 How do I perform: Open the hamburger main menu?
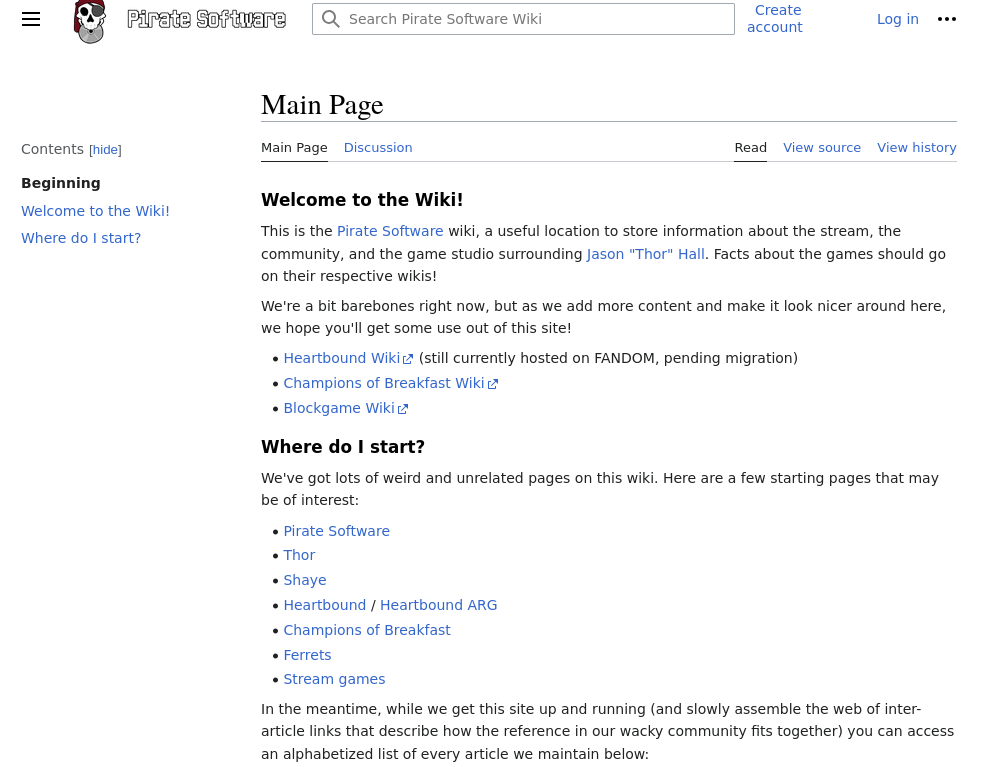click(x=30, y=19)
